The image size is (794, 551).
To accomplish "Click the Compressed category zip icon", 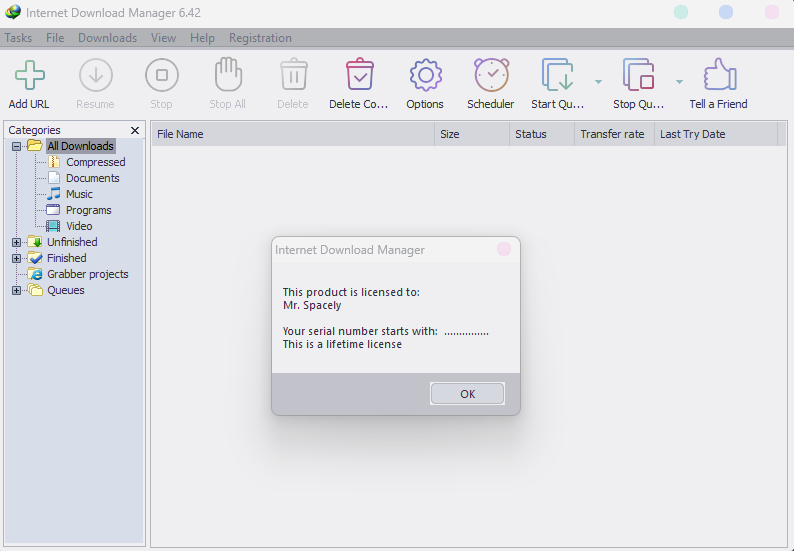I will (54, 162).
